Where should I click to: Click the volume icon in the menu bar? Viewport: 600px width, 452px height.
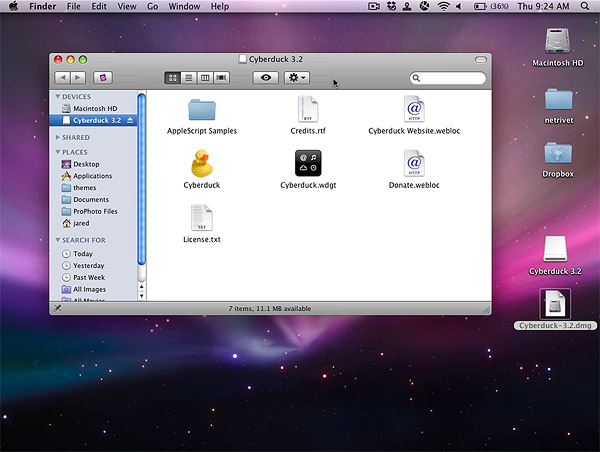tap(459, 6)
